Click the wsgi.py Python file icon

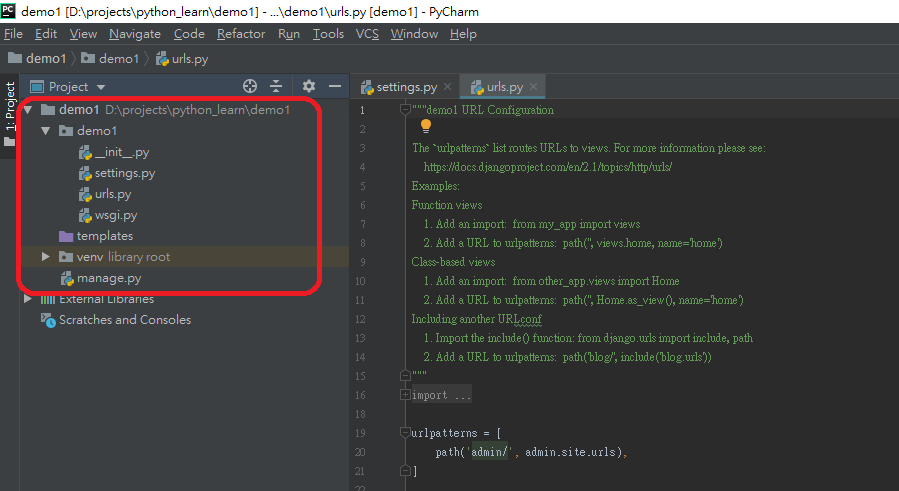point(85,216)
